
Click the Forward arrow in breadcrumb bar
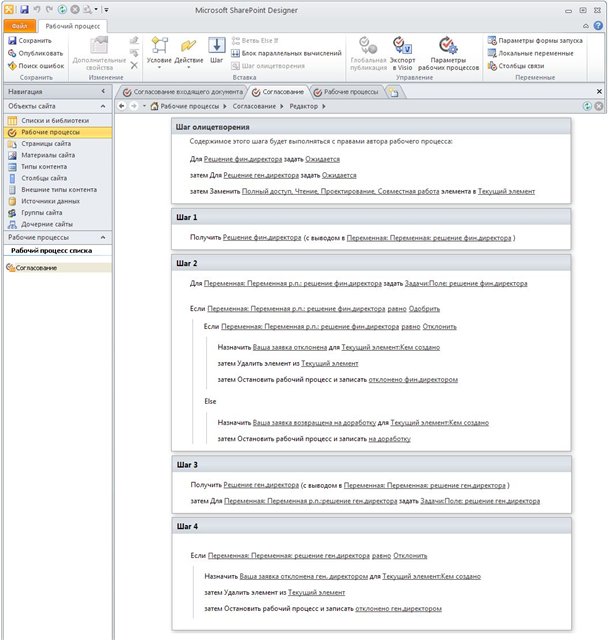pyautogui.click(x=134, y=106)
